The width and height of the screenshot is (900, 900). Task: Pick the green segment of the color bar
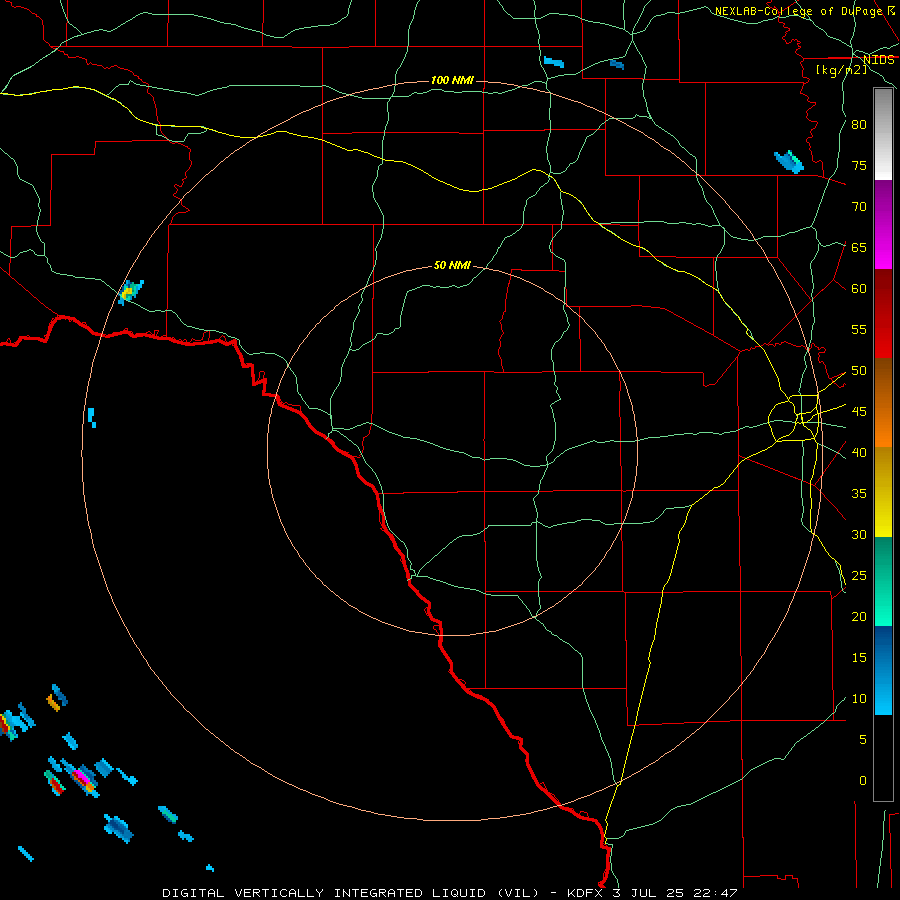point(883,581)
